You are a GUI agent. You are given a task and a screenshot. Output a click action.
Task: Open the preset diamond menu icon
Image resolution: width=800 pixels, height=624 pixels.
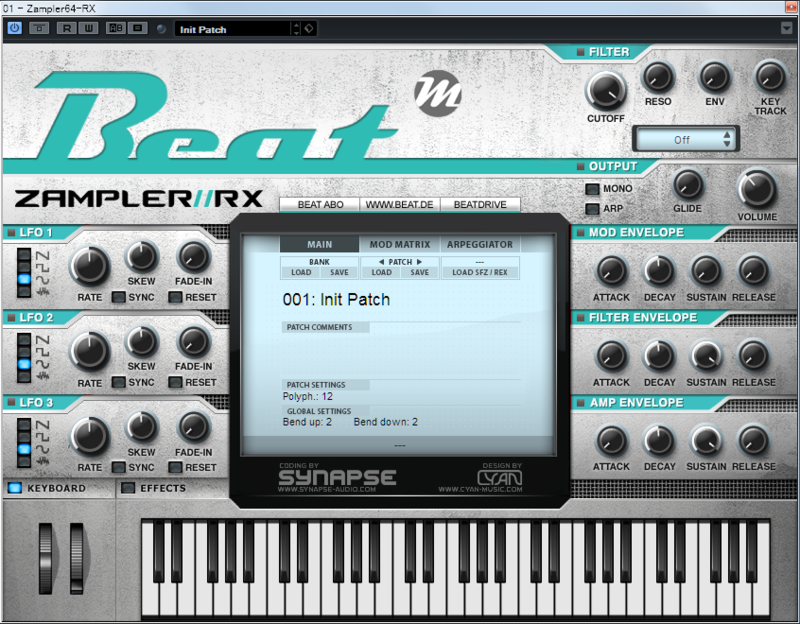click(309, 29)
